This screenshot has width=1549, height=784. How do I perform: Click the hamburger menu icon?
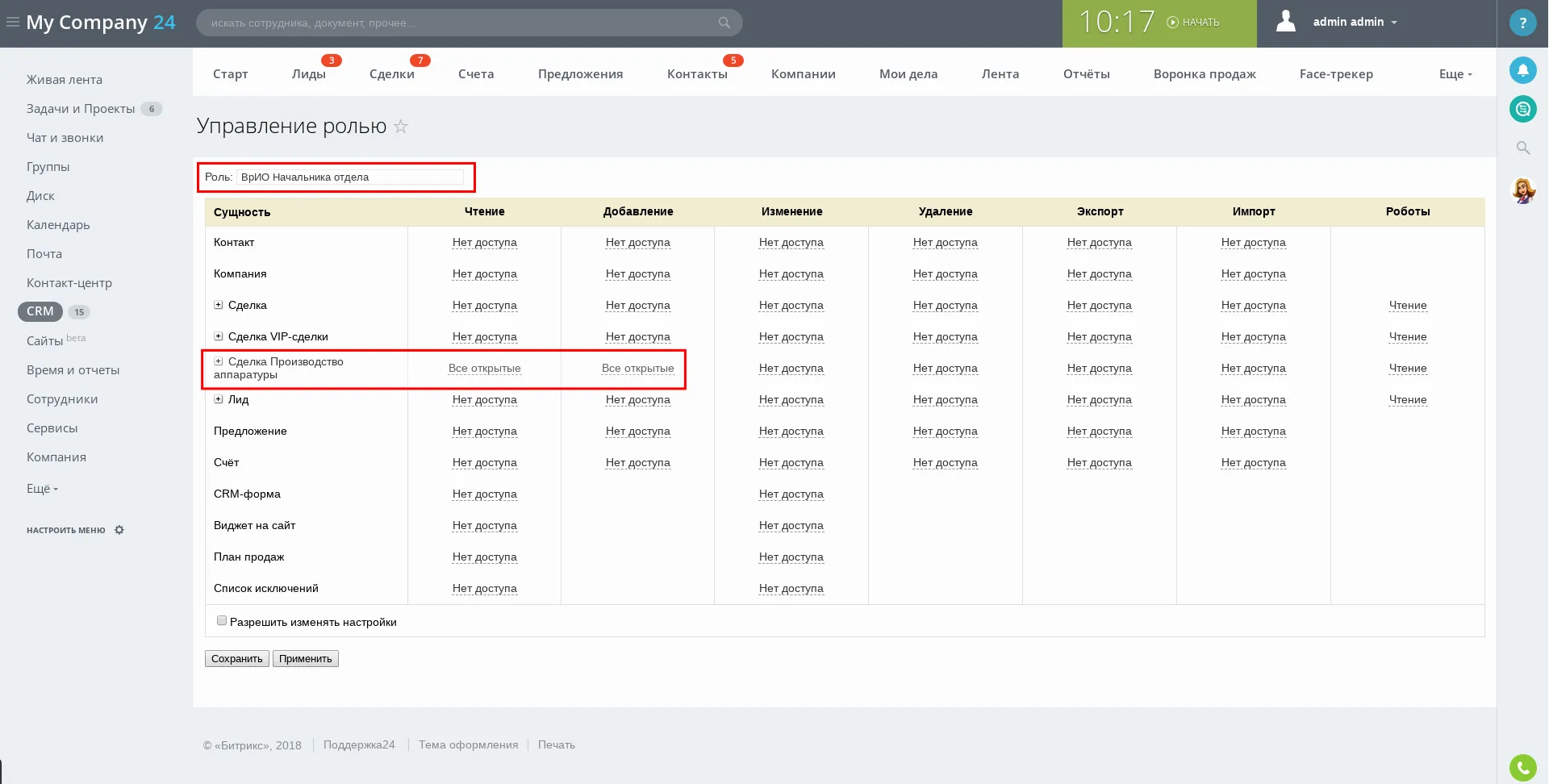coord(13,23)
